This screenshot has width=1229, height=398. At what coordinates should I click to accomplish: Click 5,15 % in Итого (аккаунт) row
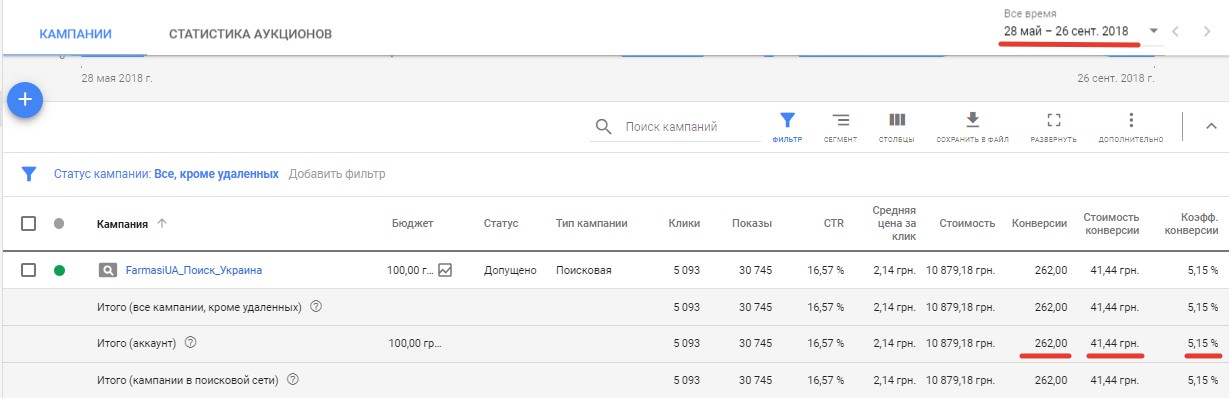tap(1202, 343)
